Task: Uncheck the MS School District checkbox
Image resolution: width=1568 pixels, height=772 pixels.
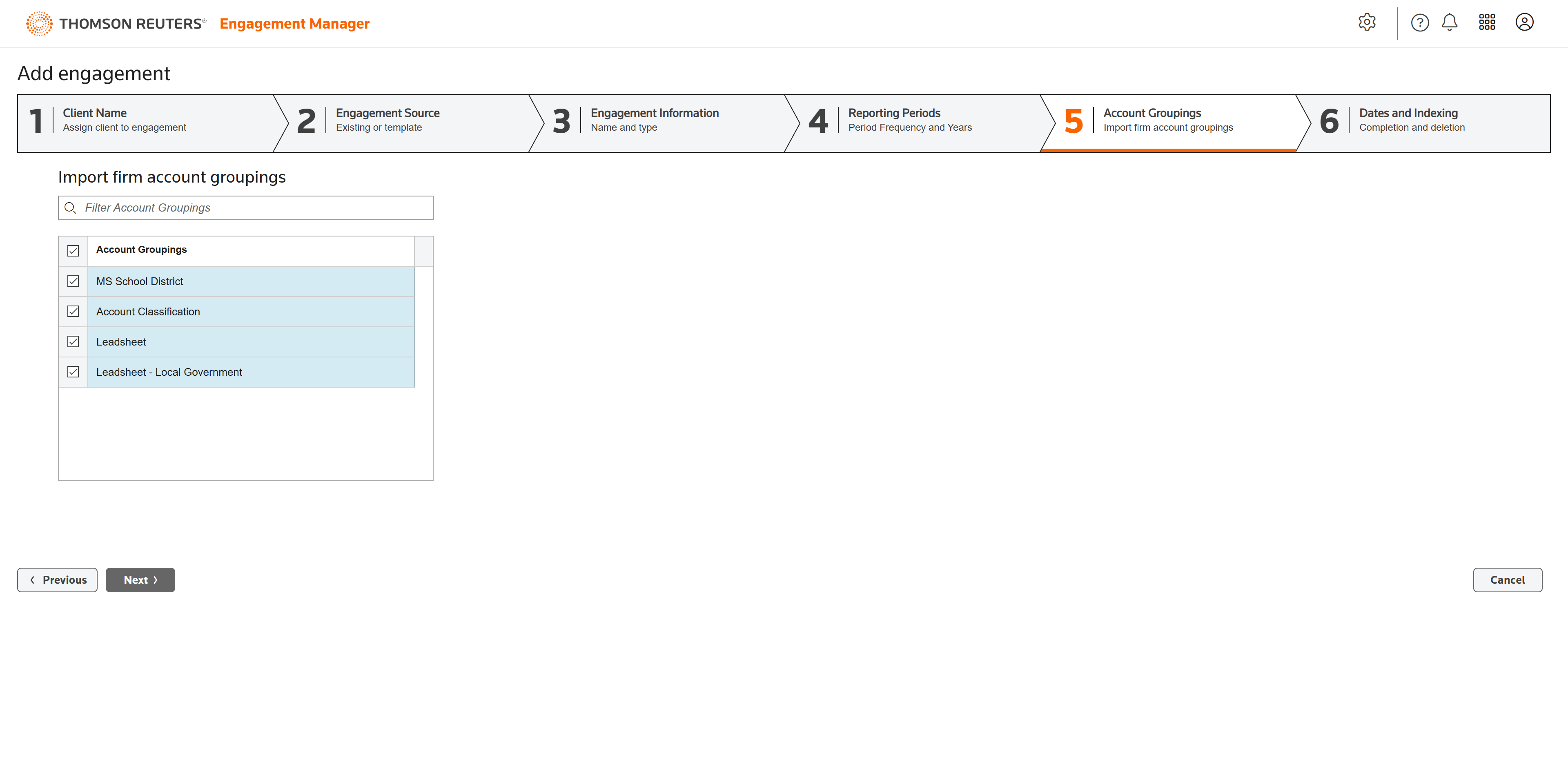Action: 73,281
